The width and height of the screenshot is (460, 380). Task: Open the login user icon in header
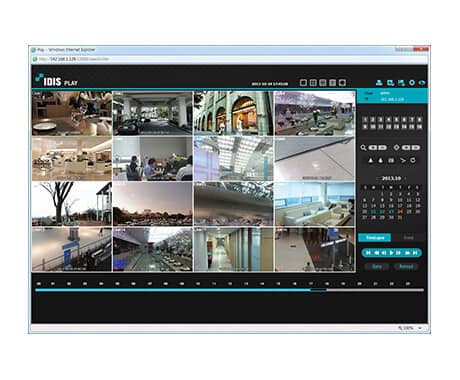click(379, 83)
